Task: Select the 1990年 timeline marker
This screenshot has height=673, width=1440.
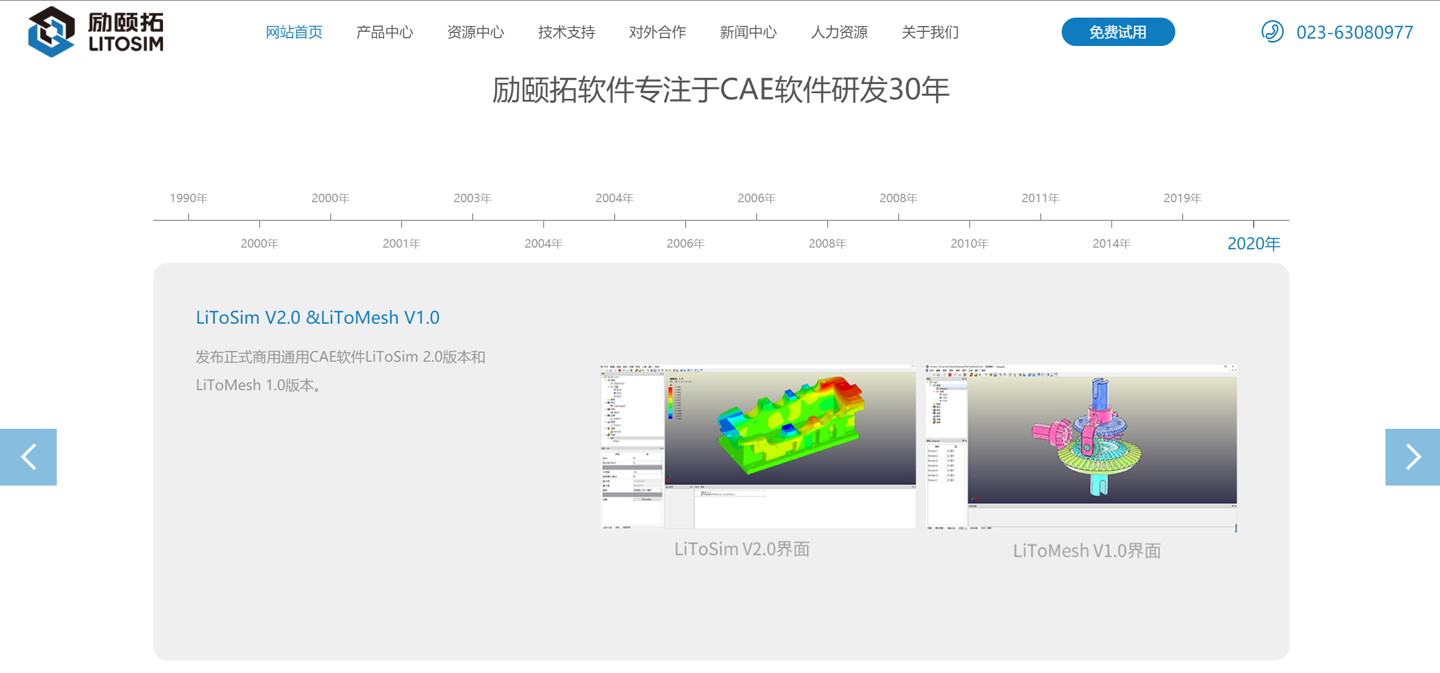Action: [187, 198]
